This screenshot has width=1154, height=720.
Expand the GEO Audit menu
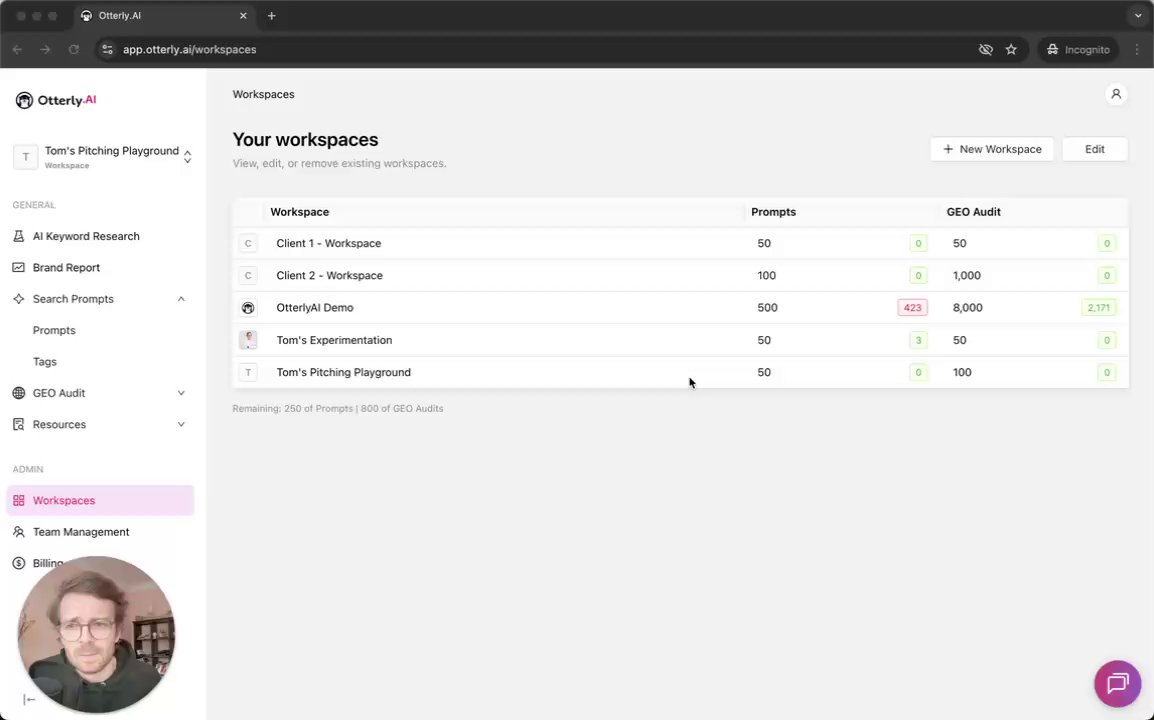tap(181, 393)
